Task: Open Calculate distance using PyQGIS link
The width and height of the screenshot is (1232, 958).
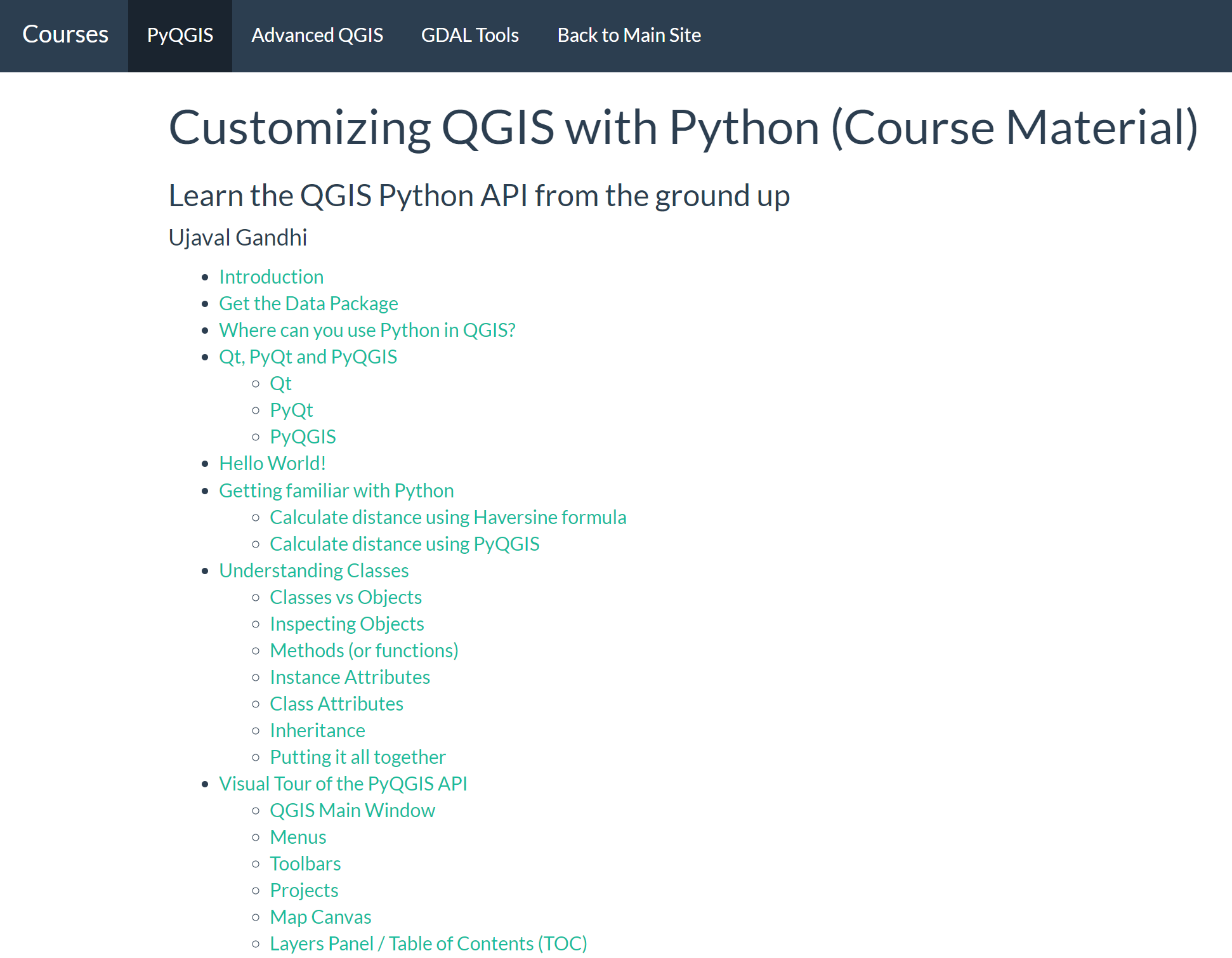Action: pos(404,544)
